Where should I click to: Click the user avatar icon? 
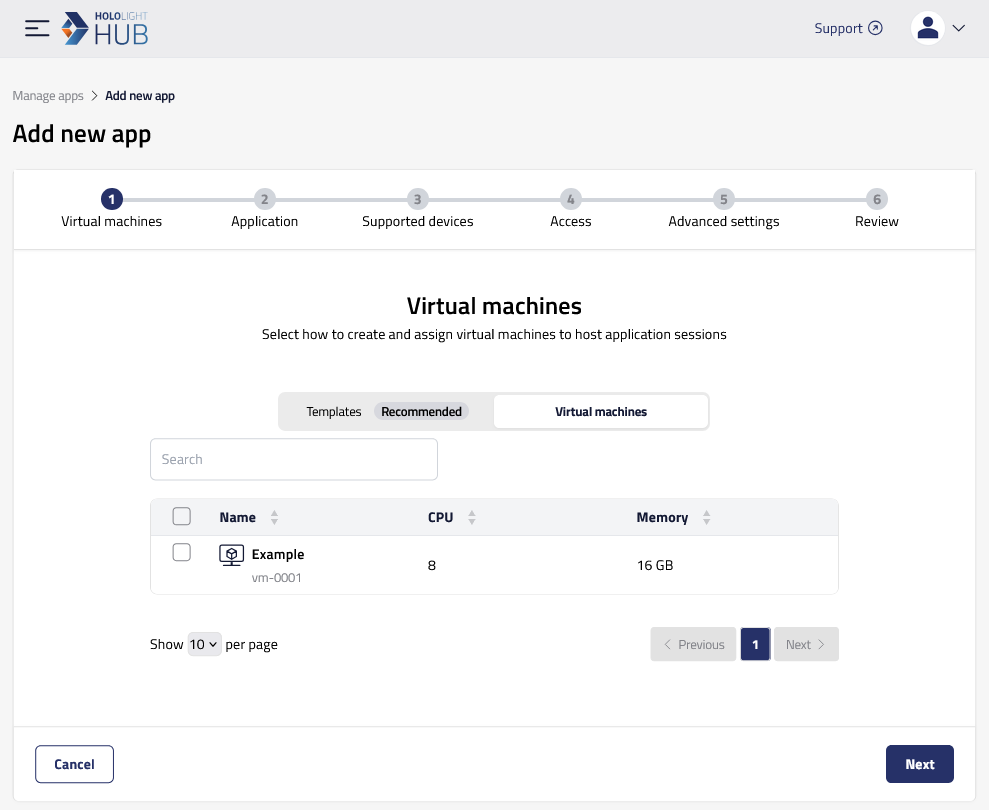tap(927, 28)
